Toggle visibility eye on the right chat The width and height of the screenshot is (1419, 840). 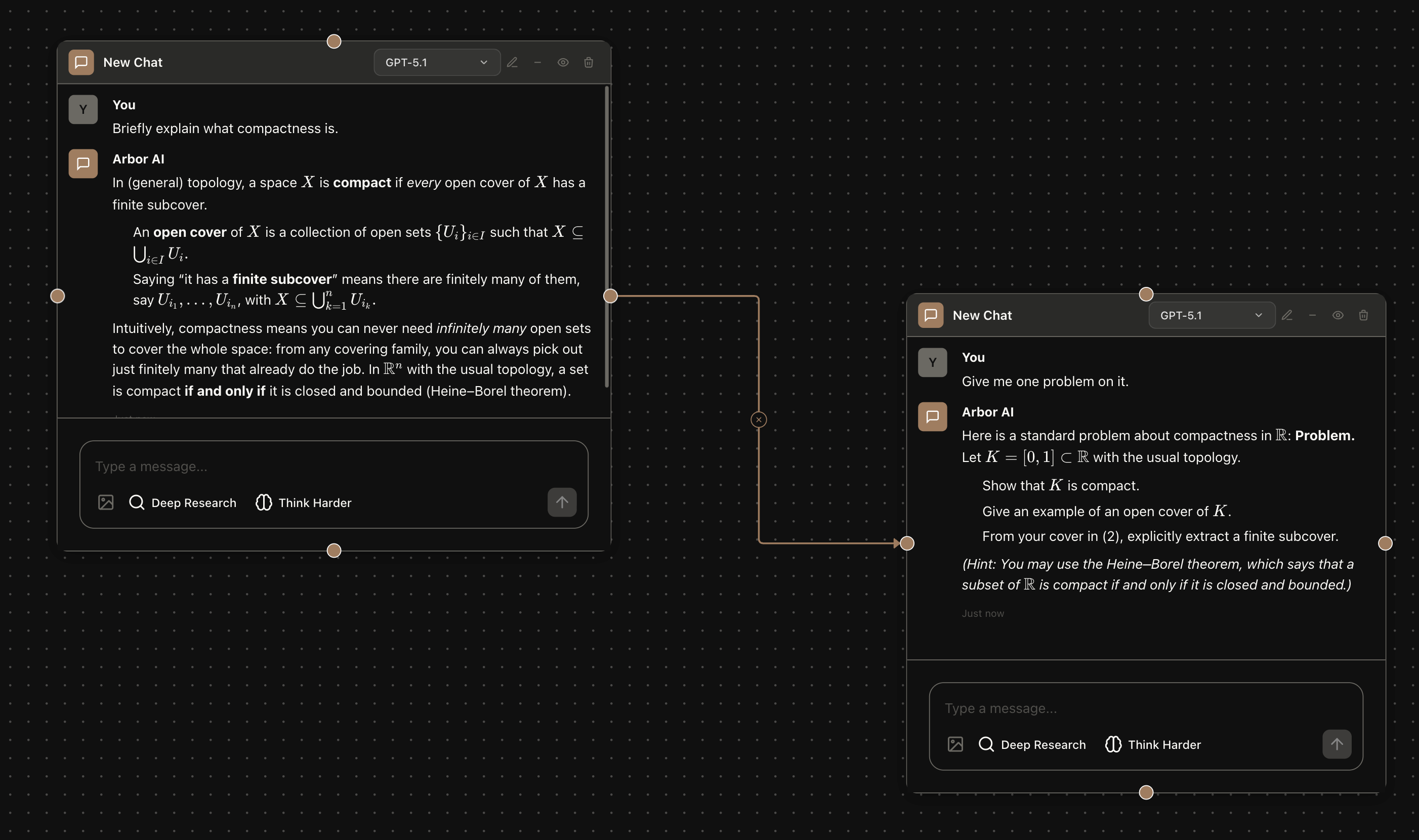point(1338,315)
